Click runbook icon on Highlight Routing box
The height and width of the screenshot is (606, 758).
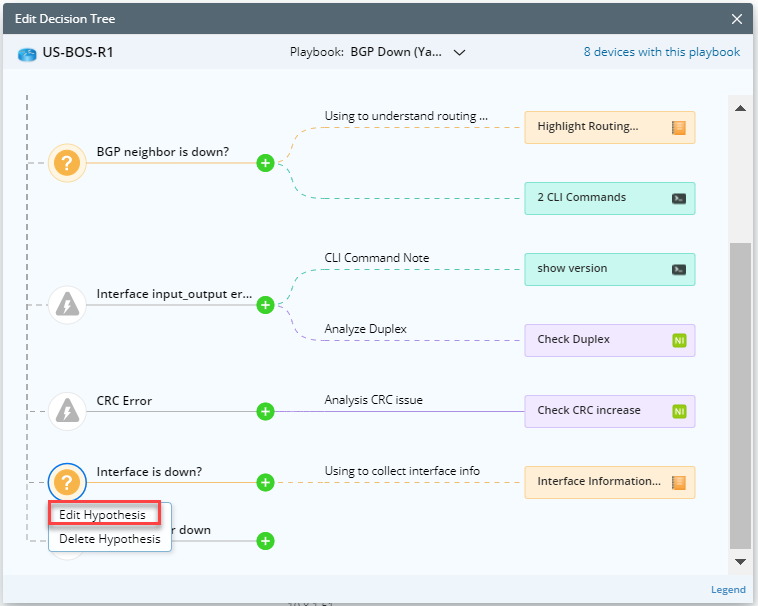click(x=679, y=128)
